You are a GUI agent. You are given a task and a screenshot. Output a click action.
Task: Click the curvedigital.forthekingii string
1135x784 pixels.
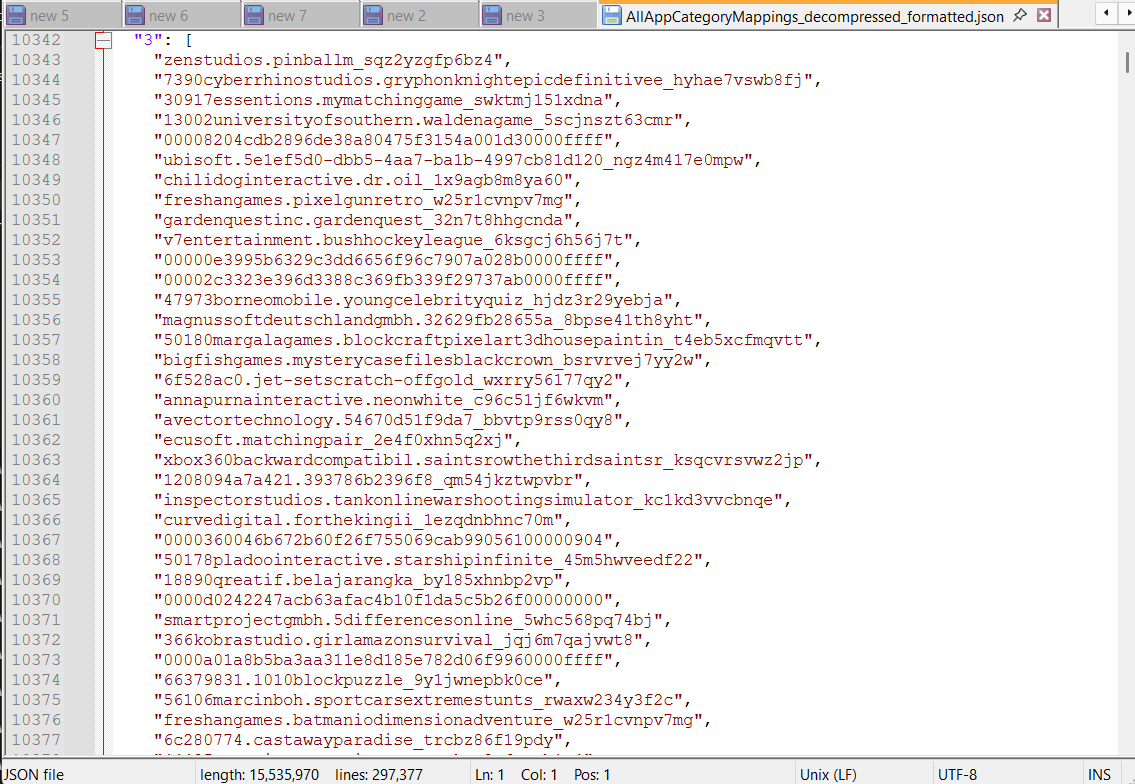tap(358, 520)
